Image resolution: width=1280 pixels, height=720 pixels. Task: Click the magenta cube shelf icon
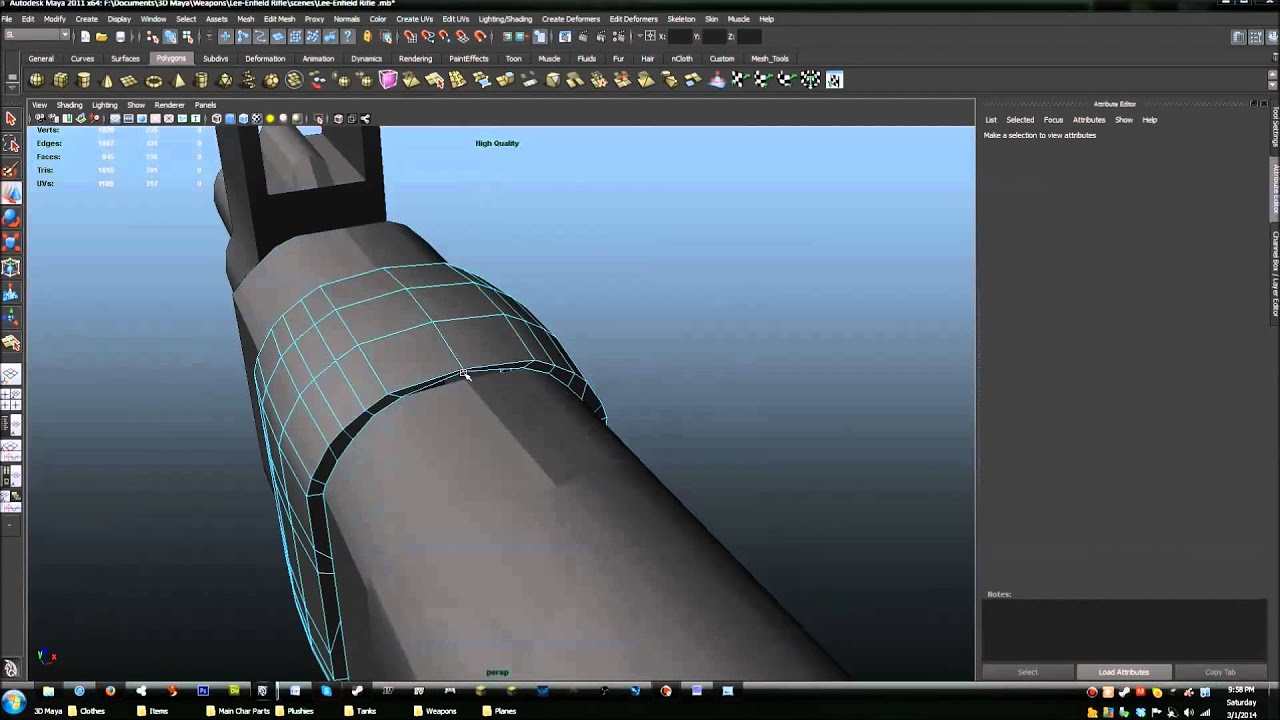(x=389, y=80)
